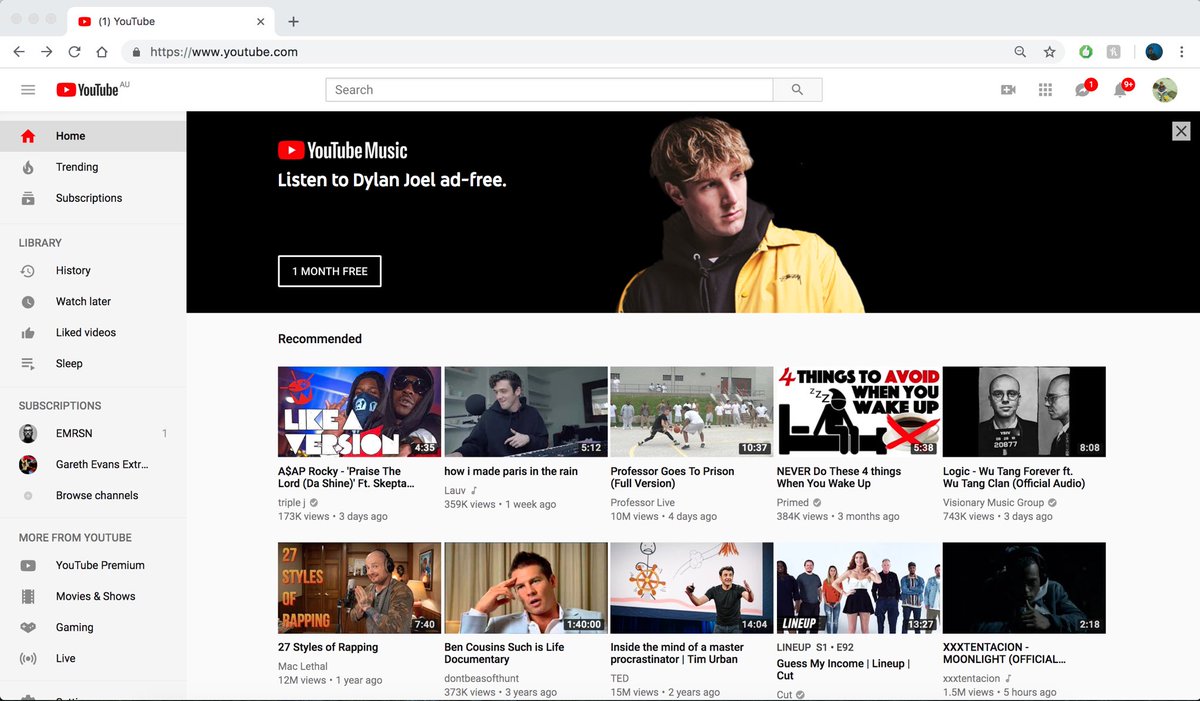Click the title 'Inside the mind of a master procrastinator'

point(677,653)
